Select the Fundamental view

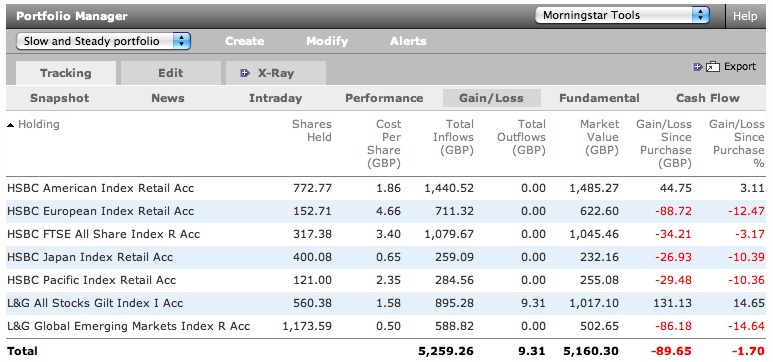[599, 98]
